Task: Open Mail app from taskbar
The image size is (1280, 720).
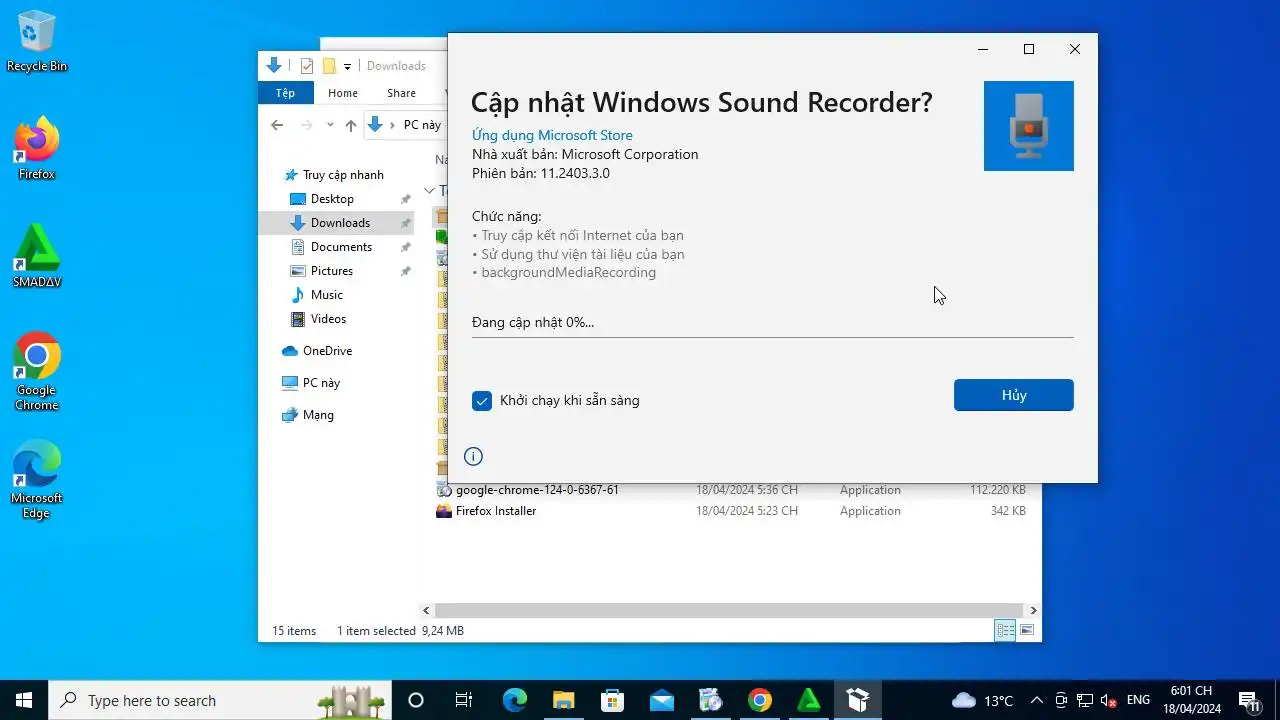Action: (661, 700)
